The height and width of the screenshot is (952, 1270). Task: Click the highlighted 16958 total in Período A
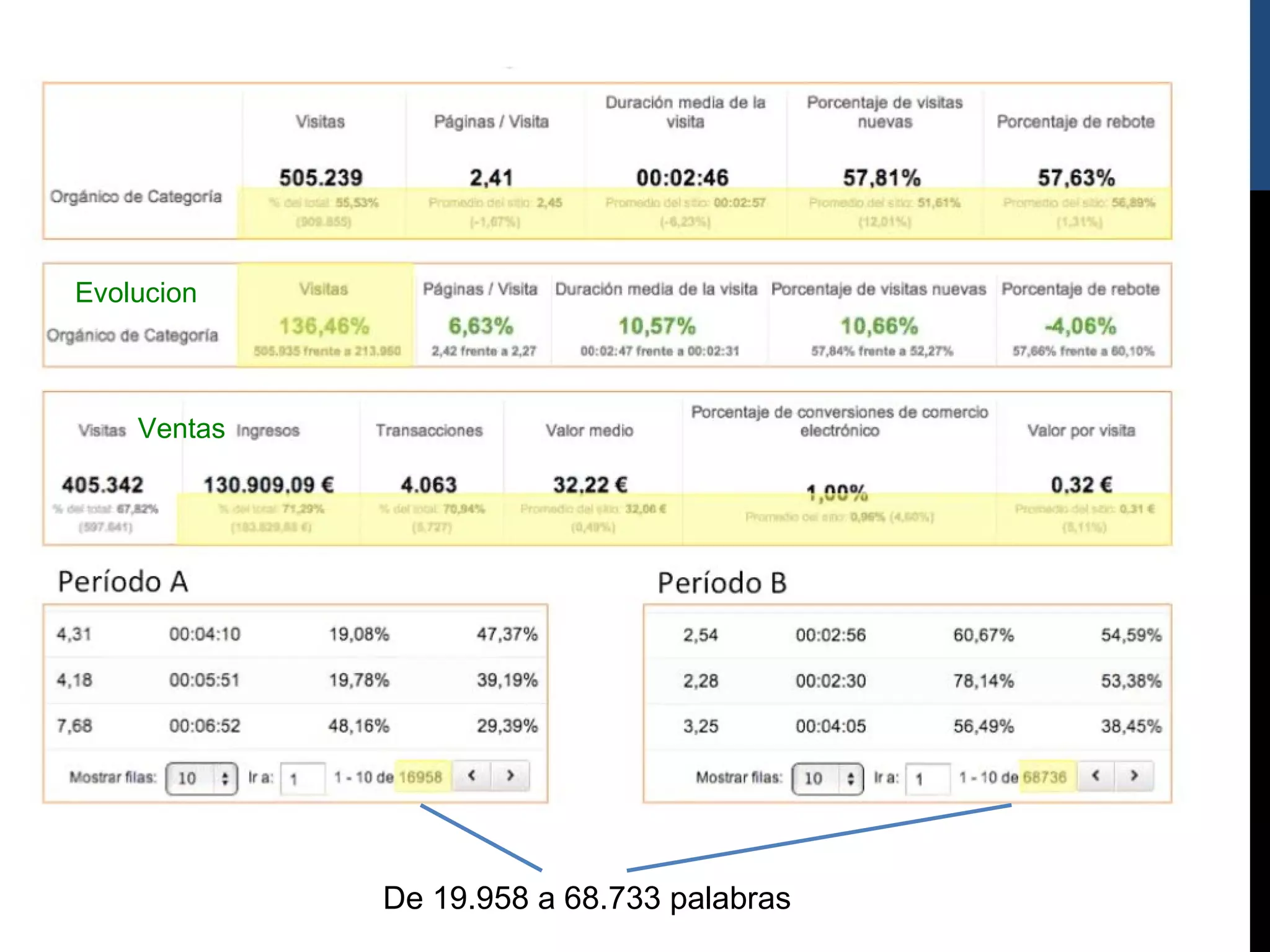pos(420,777)
